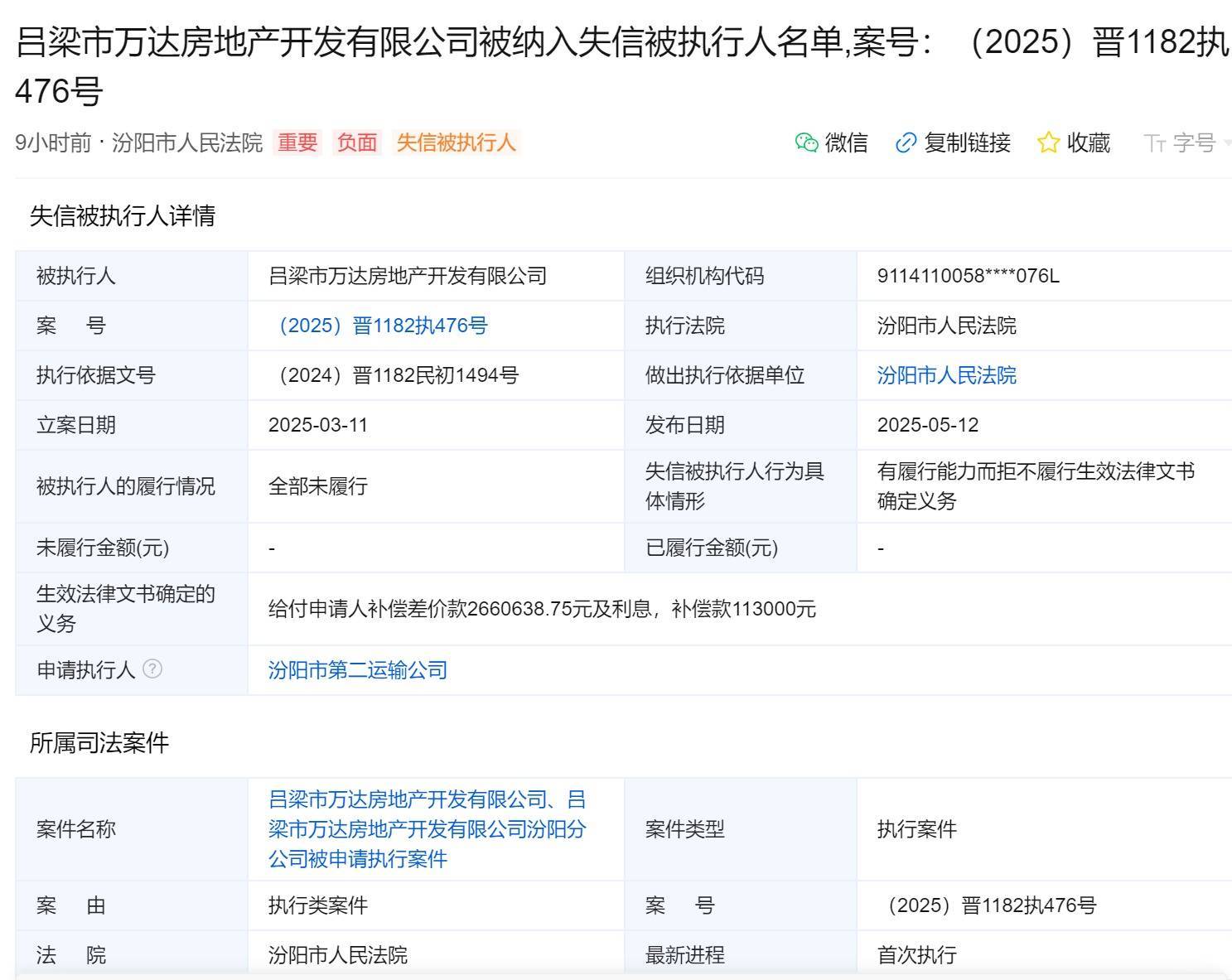
Task: Click the 执行依据文号 value (2024)晋1182民初1494号
Action: click(394, 375)
